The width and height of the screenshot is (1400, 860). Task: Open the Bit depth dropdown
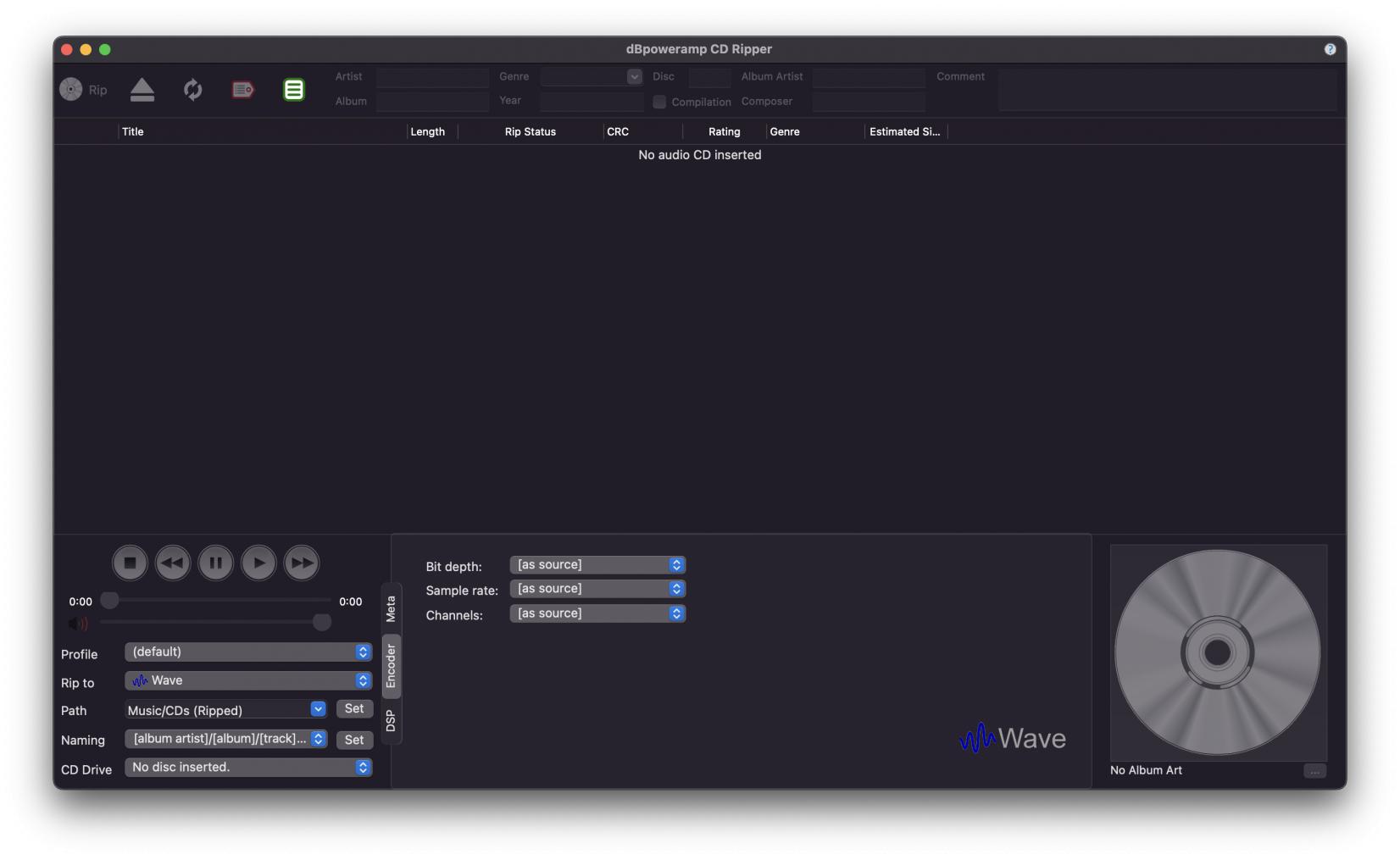pos(597,565)
